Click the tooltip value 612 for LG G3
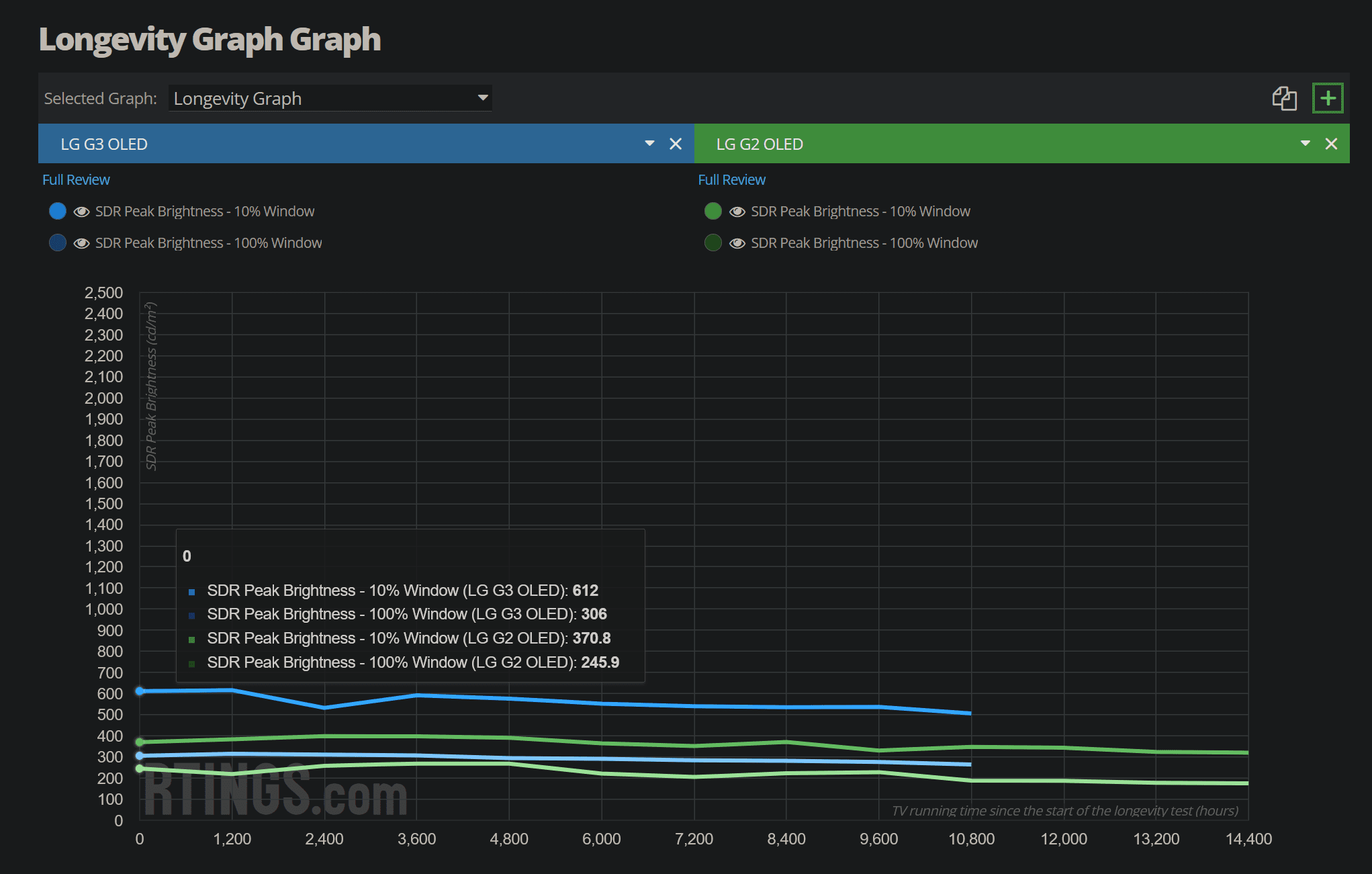Image resolution: width=1372 pixels, height=874 pixels. point(585,591)
